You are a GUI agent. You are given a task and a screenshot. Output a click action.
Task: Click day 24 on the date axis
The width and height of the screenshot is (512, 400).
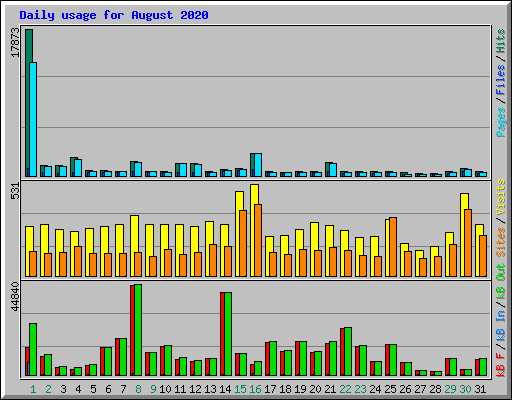pos(375,389)
